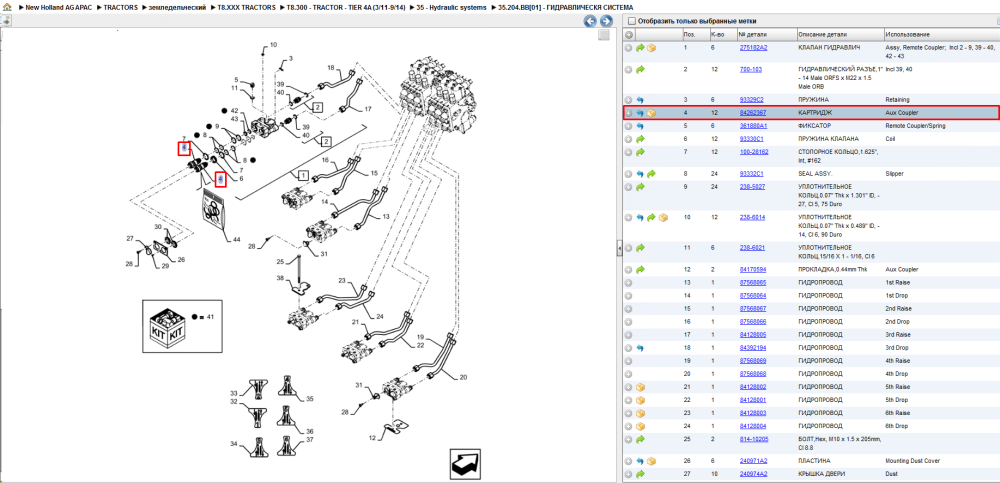Select 'ПЛАСТИНА' description cell
The width and height of the screenshot is (1000, 483).
click(x=816, y=461)
